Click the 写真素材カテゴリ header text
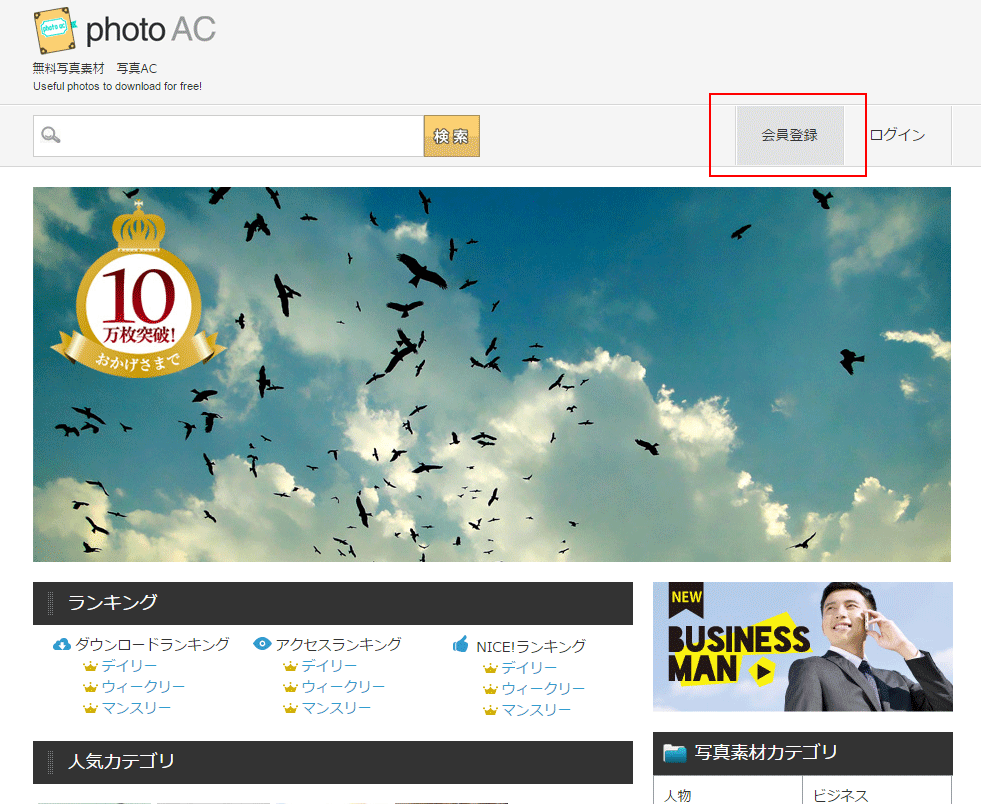Viewport: 981px width, 804px height. (766, 753)
